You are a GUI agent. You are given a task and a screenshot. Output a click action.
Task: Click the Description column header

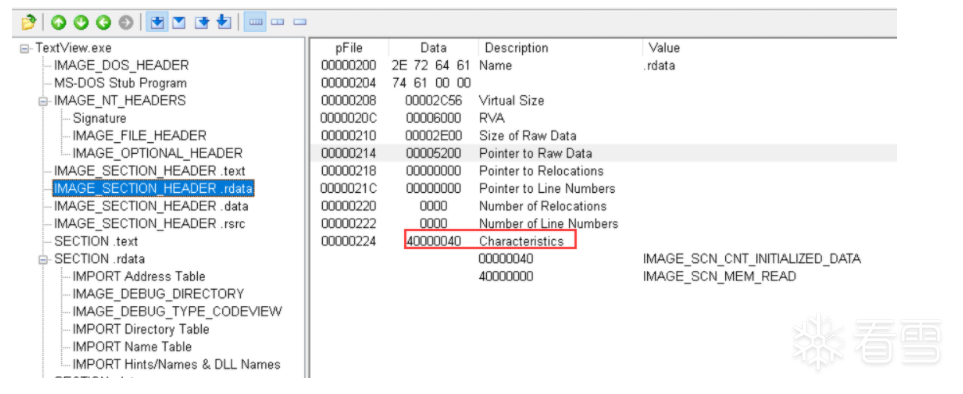click(517, 48)
